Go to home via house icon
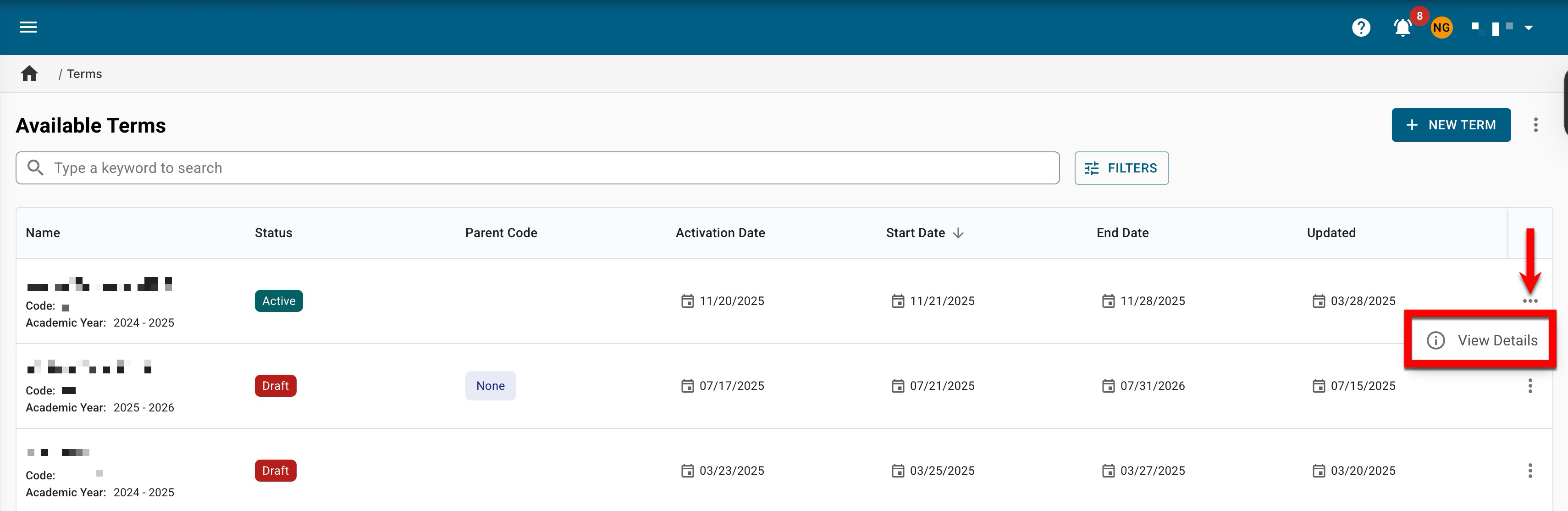Screen dimensions: 1568x511 click(29, 74)
